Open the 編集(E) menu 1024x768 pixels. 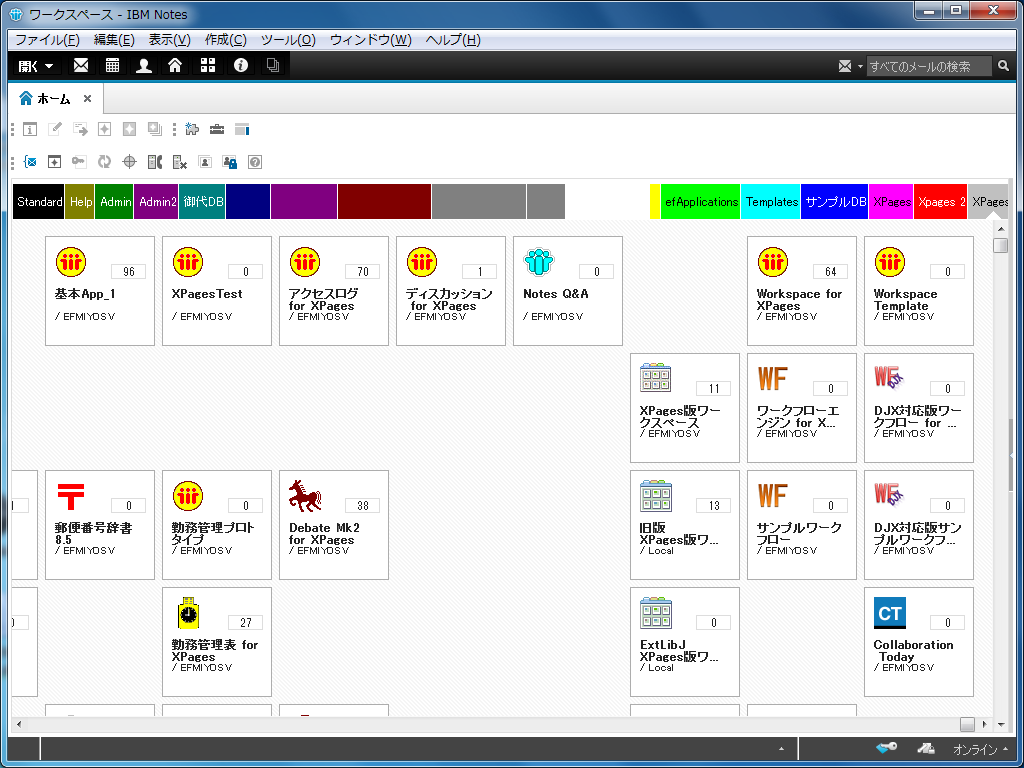[114, 40]
